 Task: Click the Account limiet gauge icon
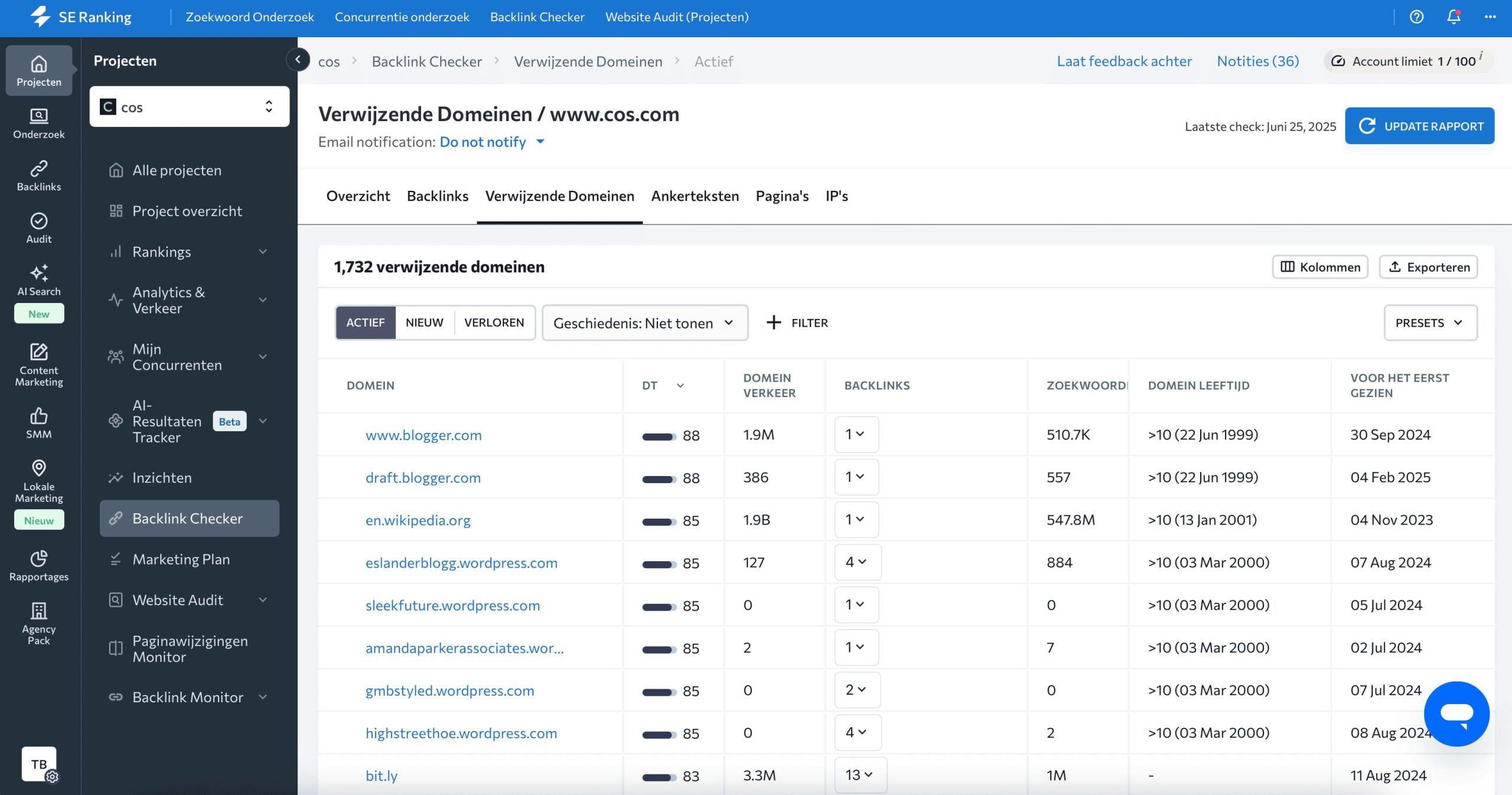[1338, 61]
